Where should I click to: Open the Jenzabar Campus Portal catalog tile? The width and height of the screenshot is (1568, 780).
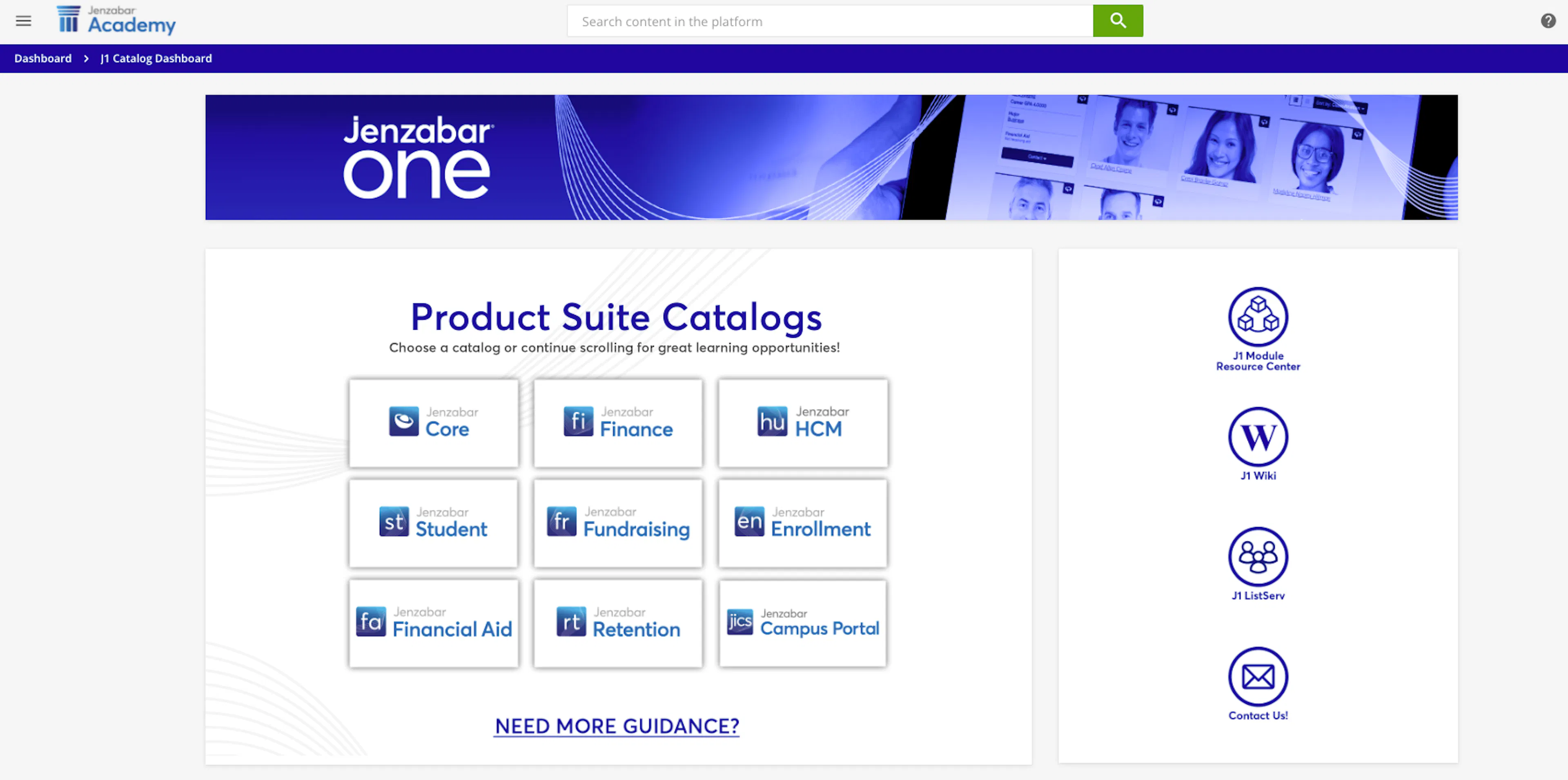803,623
